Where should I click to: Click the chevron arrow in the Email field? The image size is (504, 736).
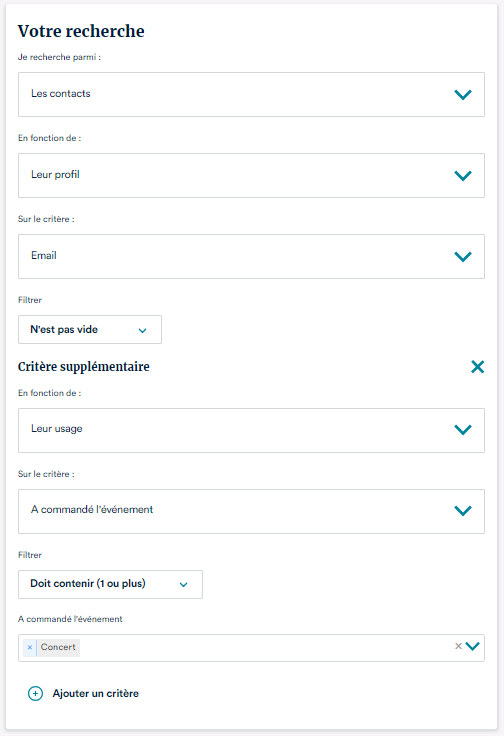click(x=463, y=257)
